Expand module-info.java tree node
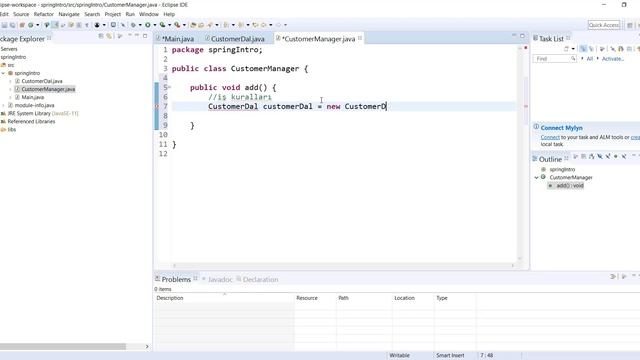Viewport: 640px width, 360px height. tap(4, 105)
